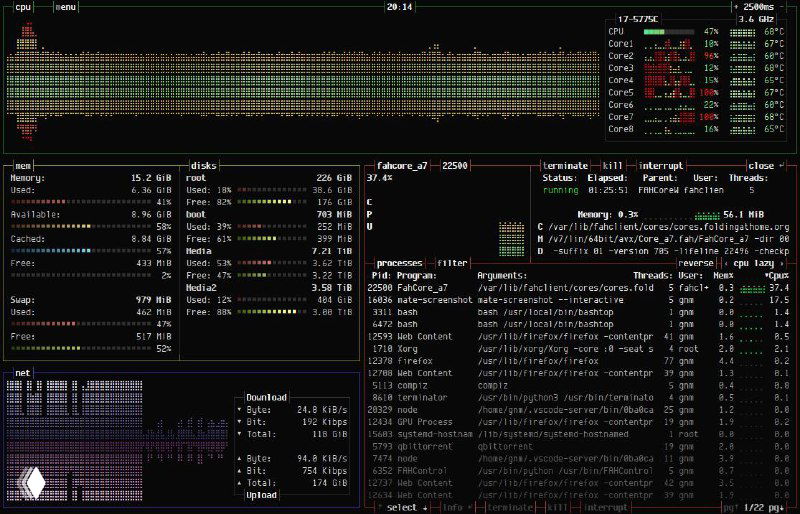The image size is (800, 514).
Task: Click the swap Used percentage meter
Action: [x=82, y=324]
